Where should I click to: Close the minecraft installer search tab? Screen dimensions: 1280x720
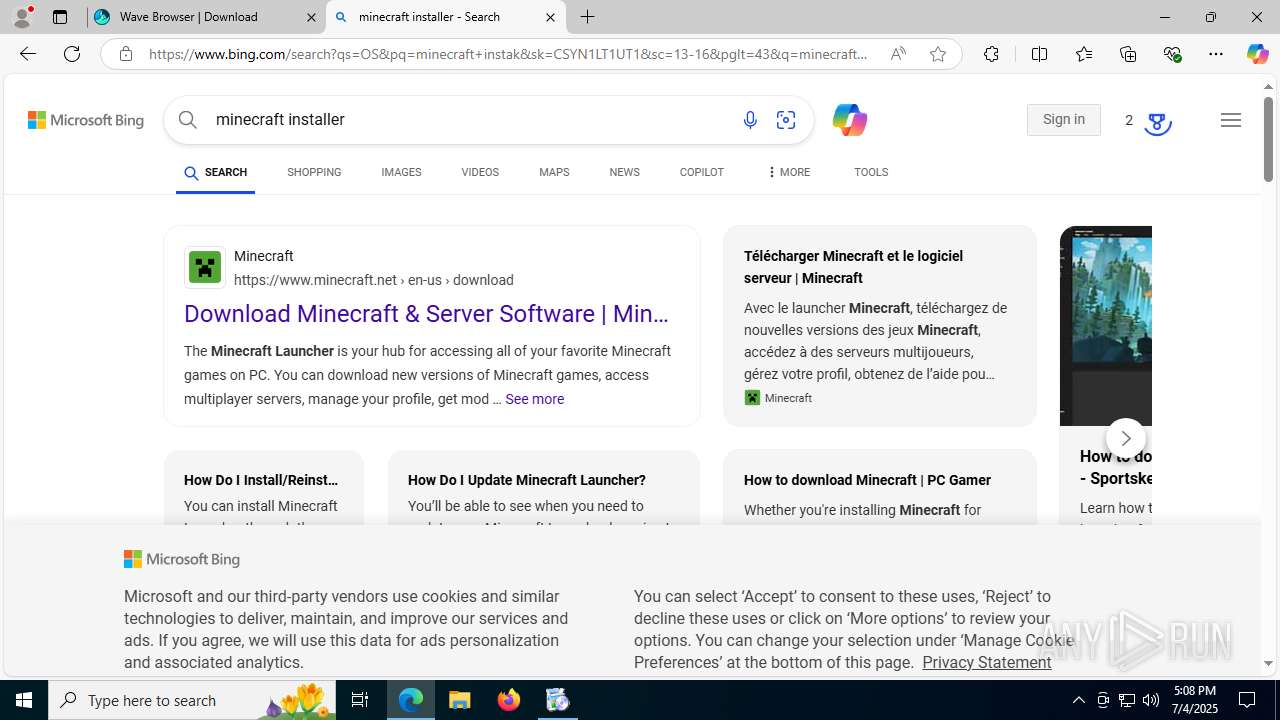[x=550, y=17]
